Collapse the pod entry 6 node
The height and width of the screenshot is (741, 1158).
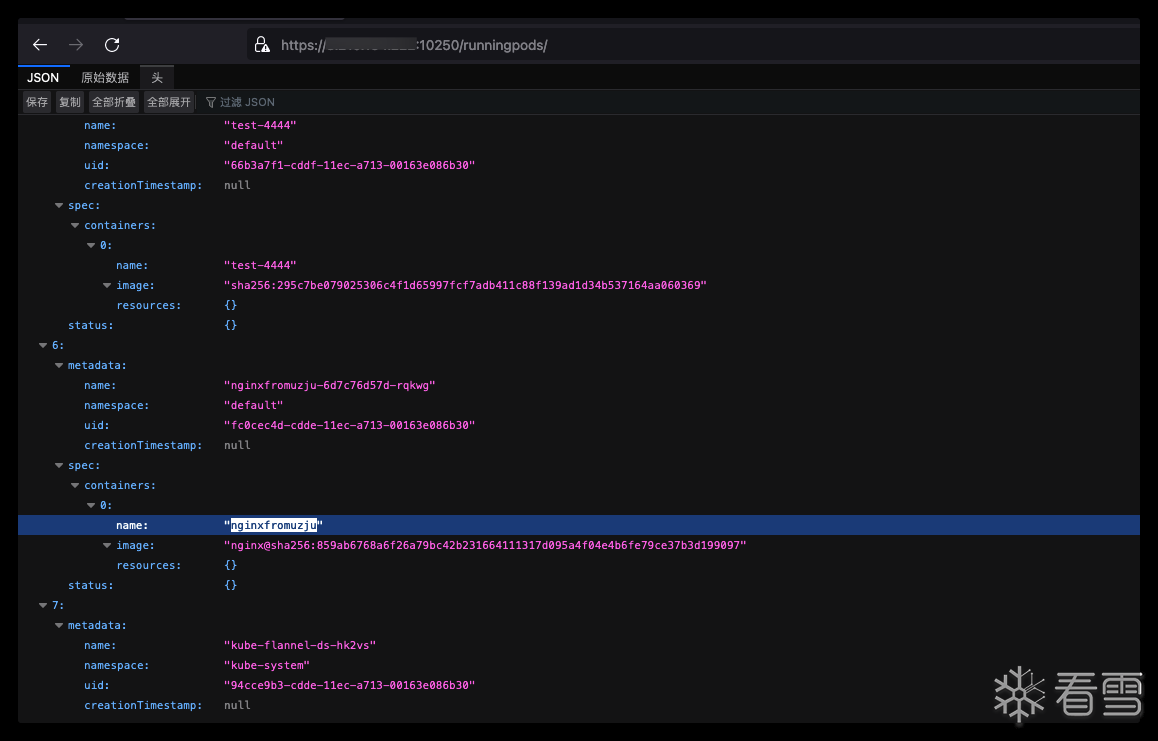(x=43, y=345)
